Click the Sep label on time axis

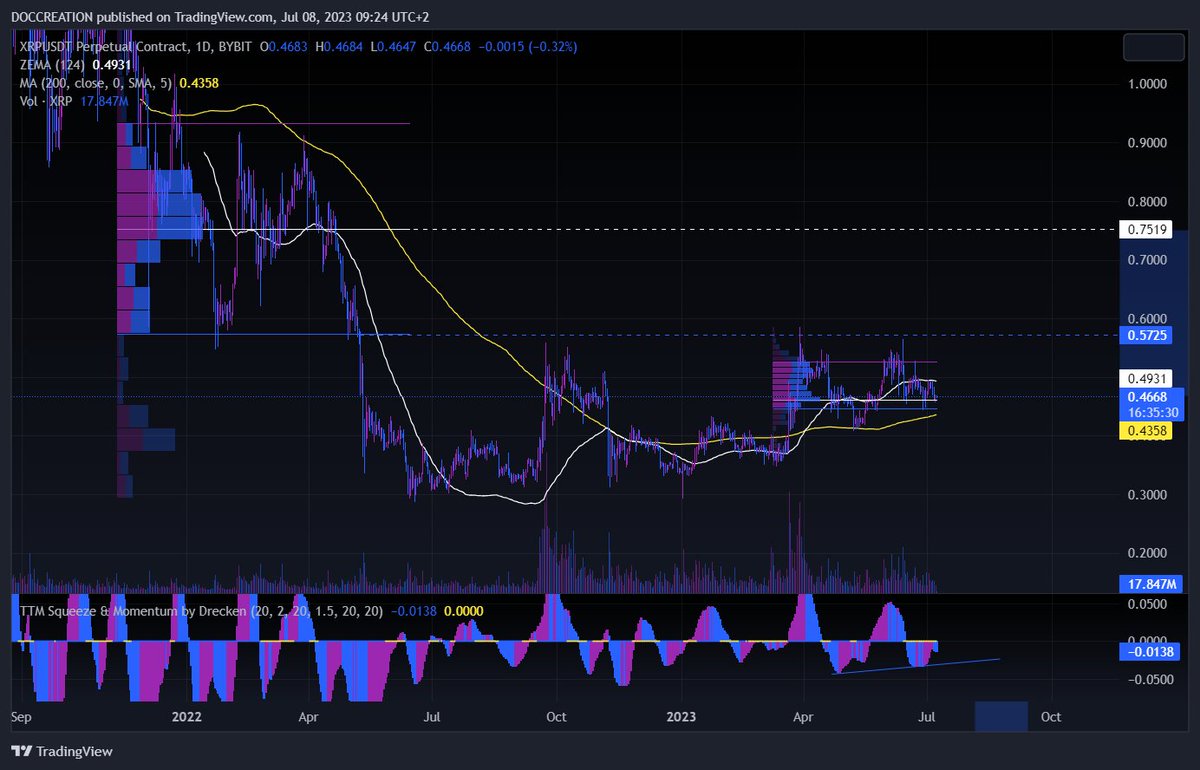coord(21,717)
